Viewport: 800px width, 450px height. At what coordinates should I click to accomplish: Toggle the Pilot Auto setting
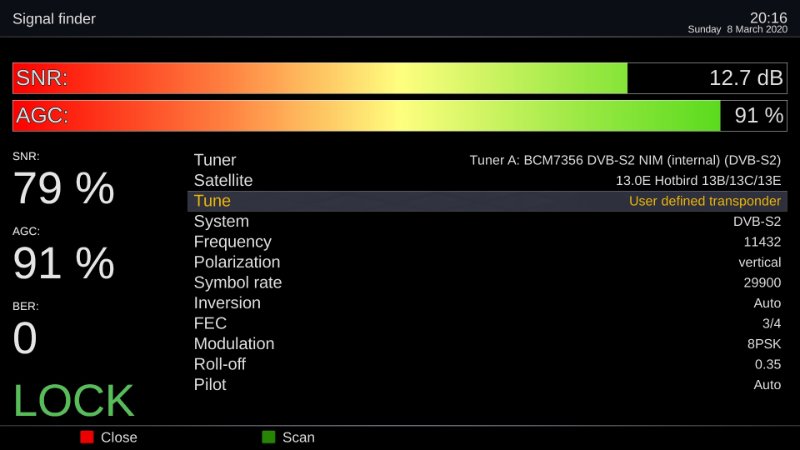[x=766, y=385]
